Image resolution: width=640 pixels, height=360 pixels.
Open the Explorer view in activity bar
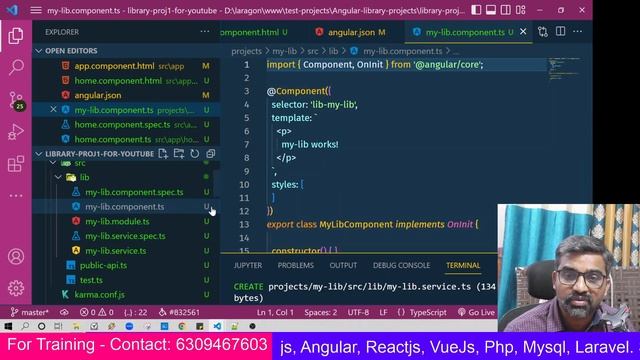16,36
